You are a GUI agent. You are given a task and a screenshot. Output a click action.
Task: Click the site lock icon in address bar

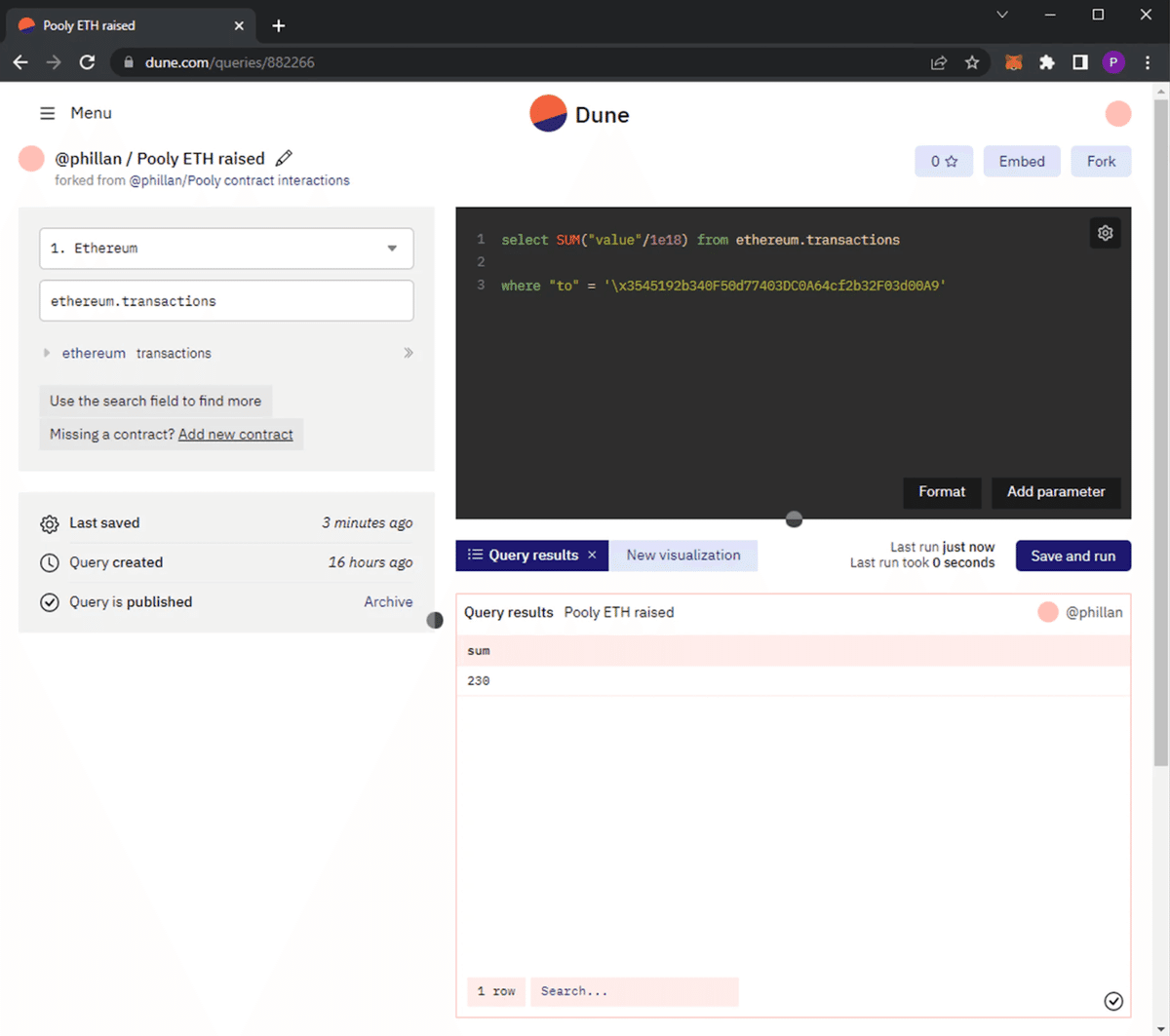128,62
